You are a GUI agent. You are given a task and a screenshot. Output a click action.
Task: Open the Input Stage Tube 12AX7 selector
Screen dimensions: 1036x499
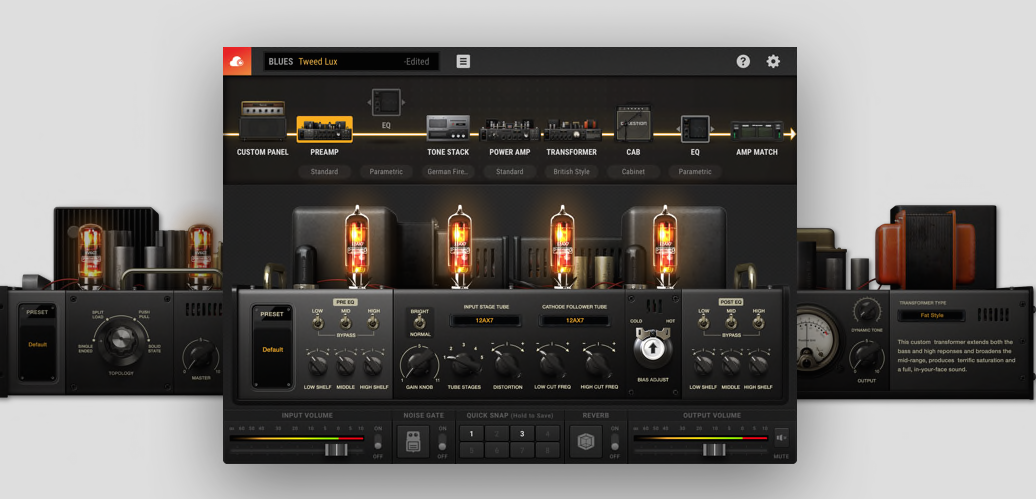485,321
